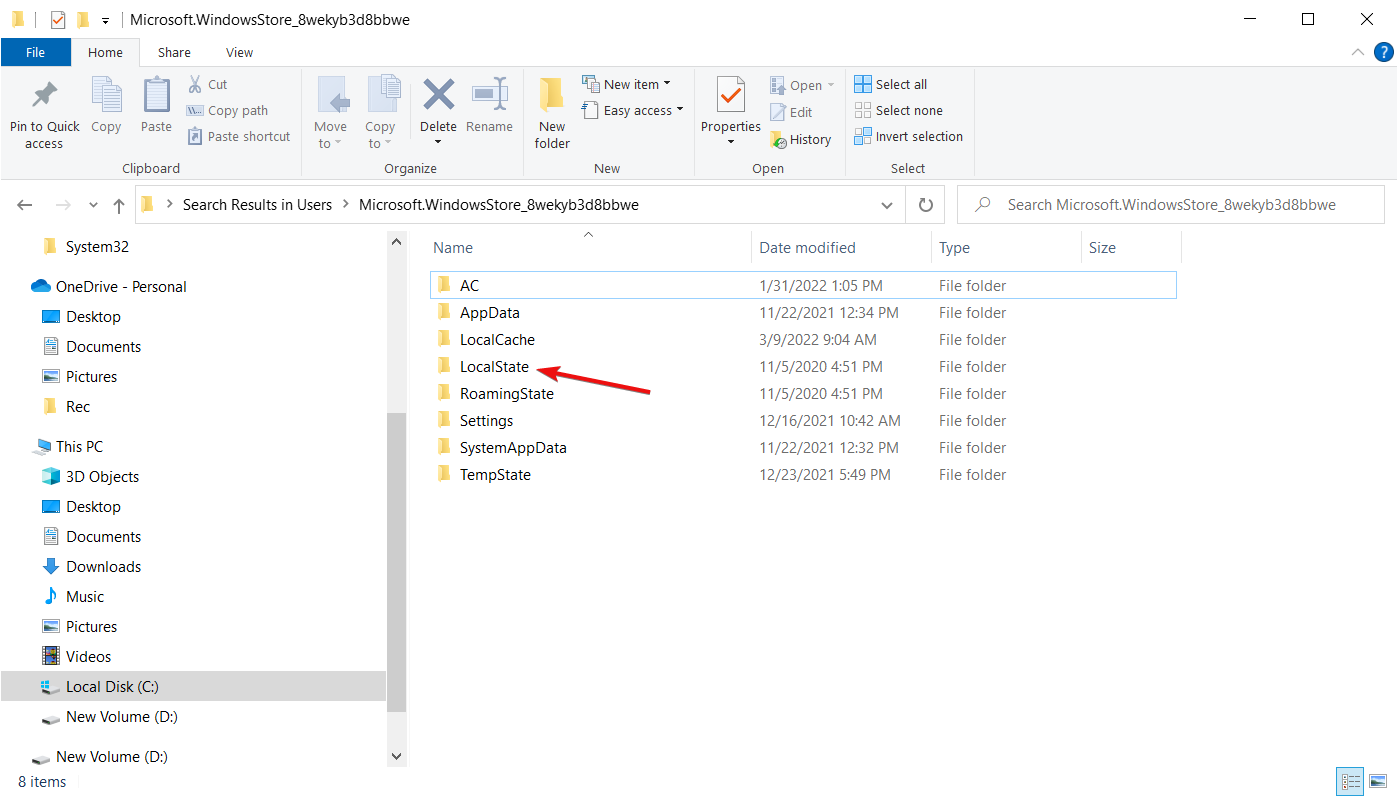Open Music in navigation pane
This screenshot has width=1398, height=797.
click(x=85, y=596)
